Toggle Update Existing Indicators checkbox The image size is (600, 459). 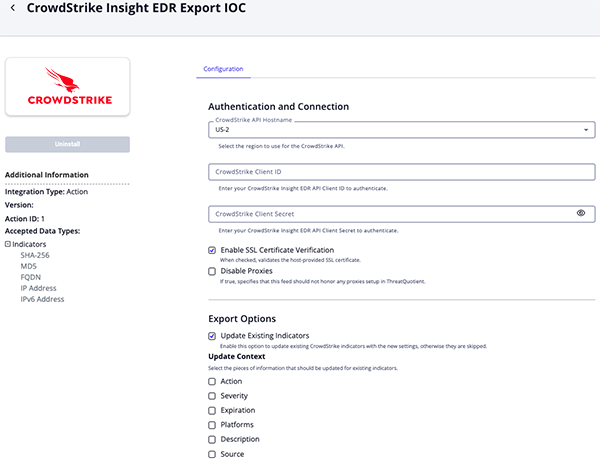tap(212, 336)
